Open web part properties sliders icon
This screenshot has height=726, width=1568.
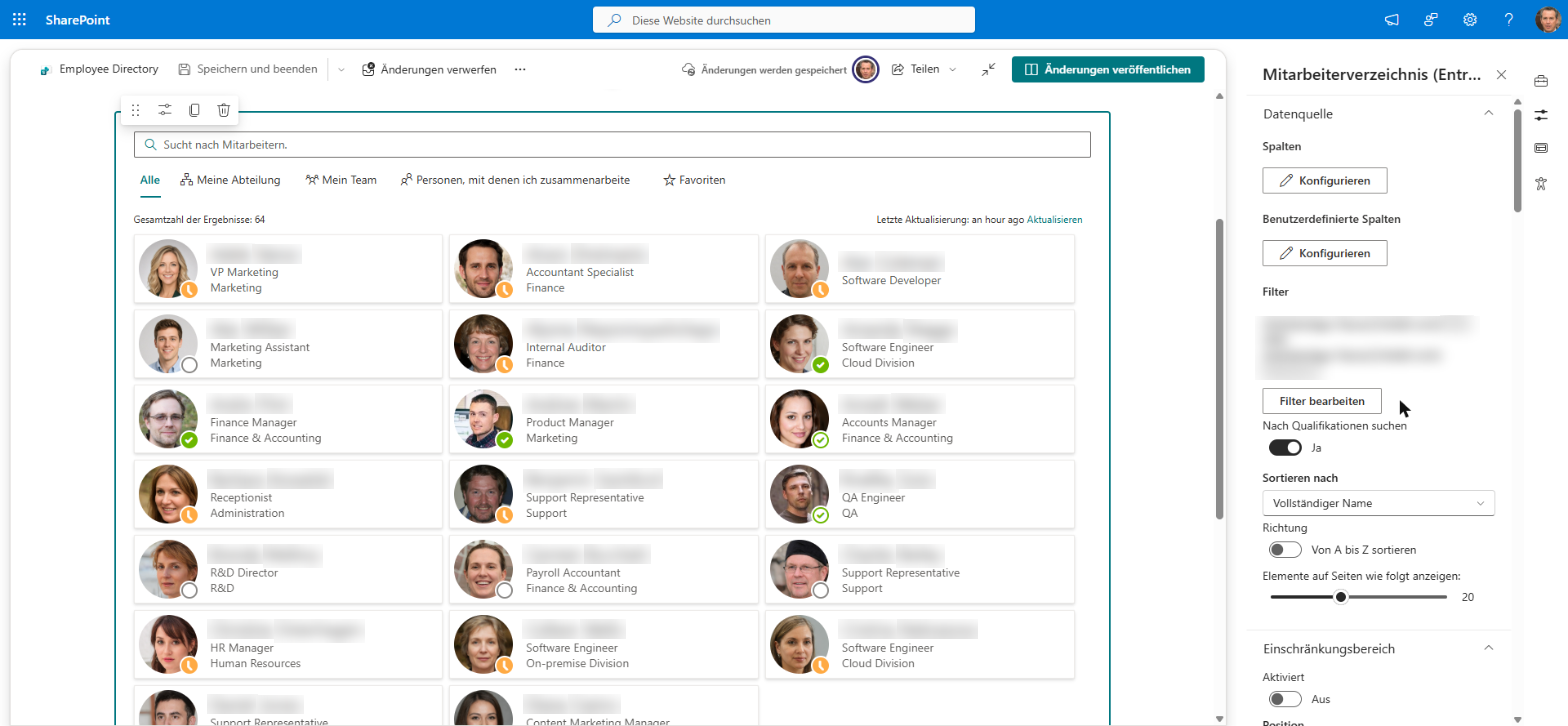pyautogui.click(x=165, y=110)
